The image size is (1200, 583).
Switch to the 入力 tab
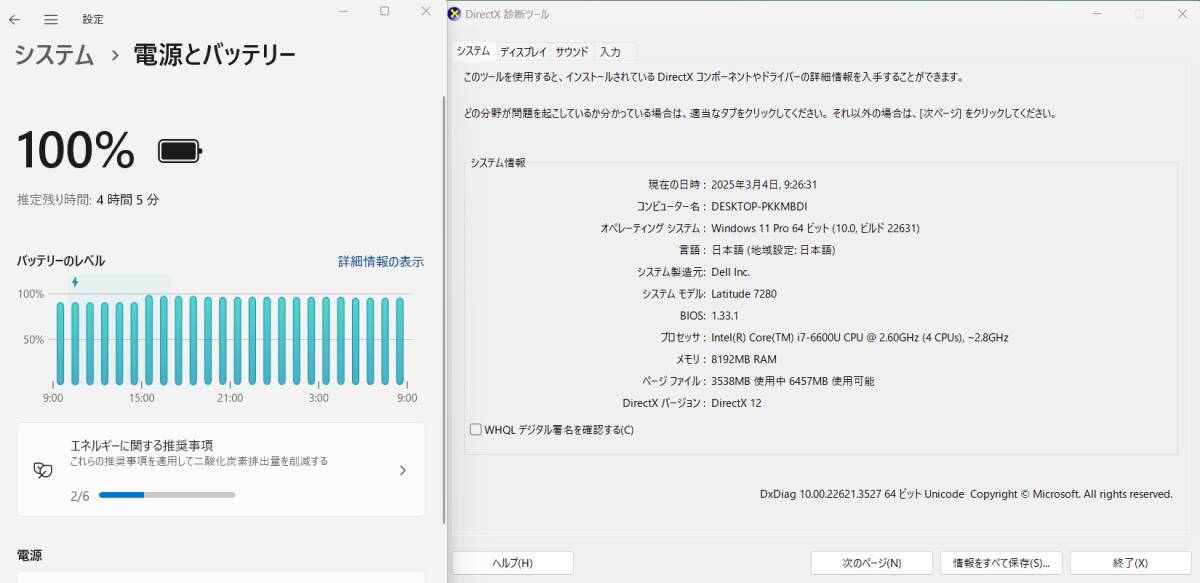tap(610, 52)
